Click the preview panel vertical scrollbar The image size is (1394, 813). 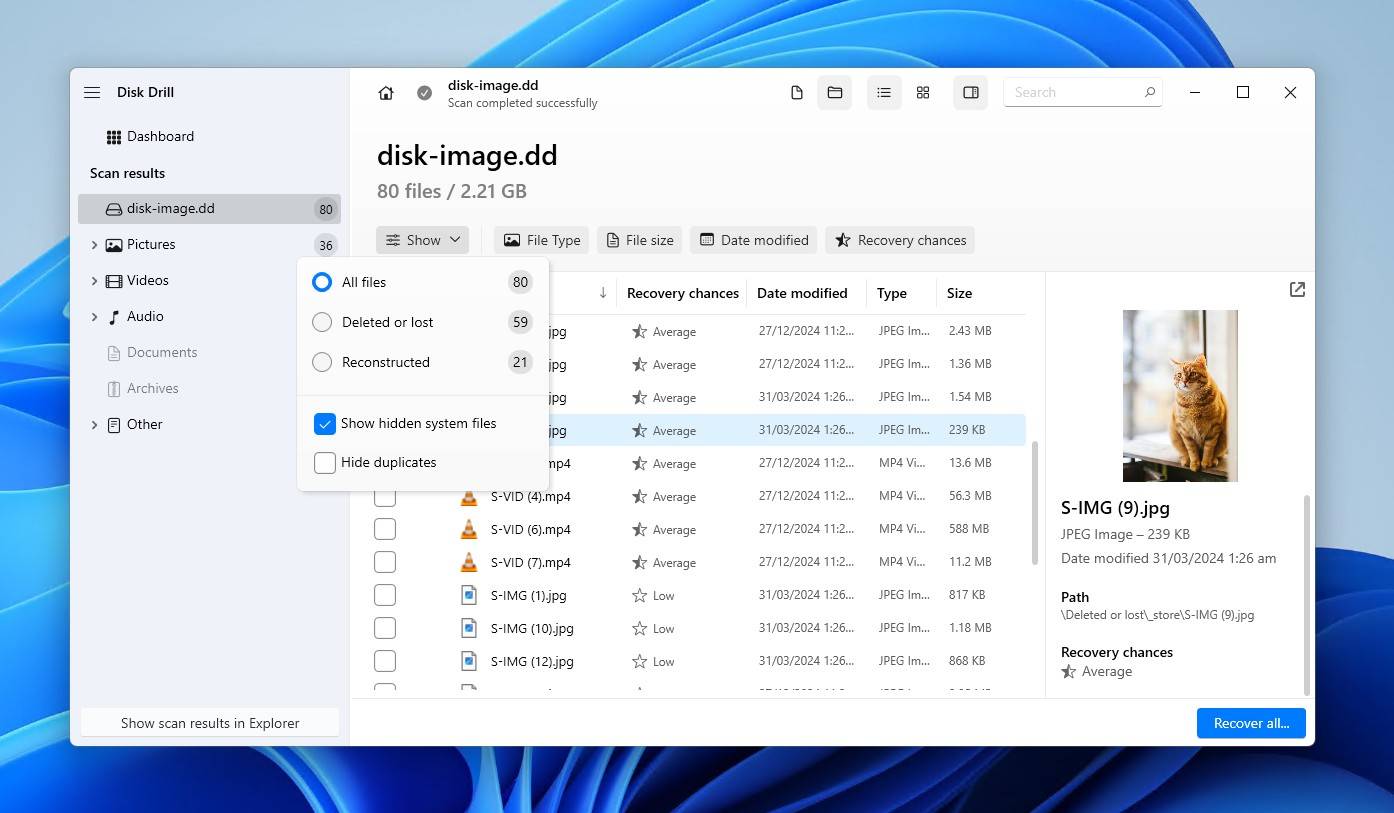point(1306,595)
